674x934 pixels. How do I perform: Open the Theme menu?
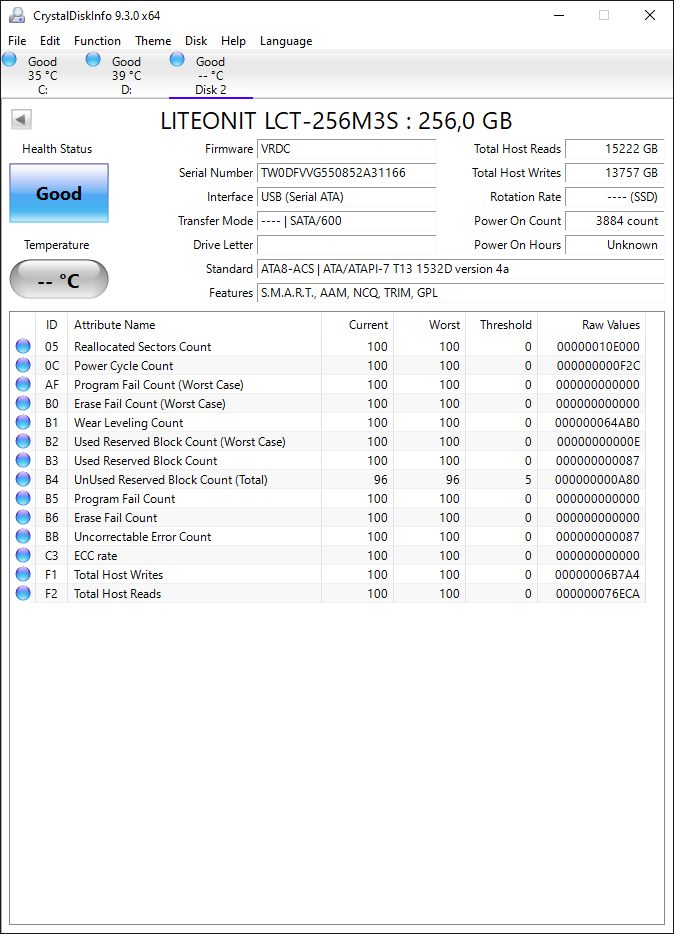153,41
